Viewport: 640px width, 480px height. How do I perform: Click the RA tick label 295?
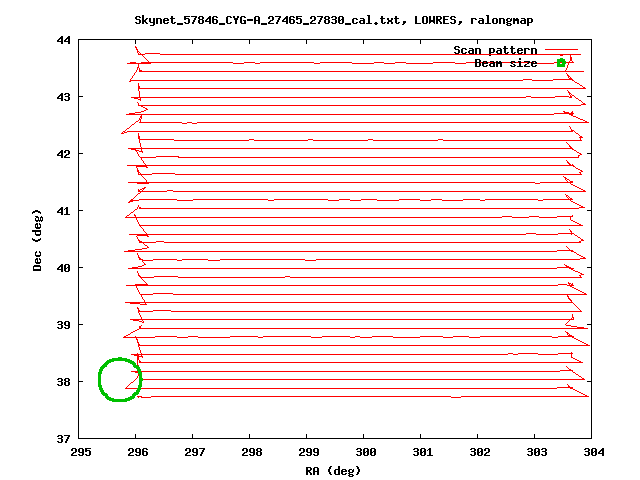81,452
